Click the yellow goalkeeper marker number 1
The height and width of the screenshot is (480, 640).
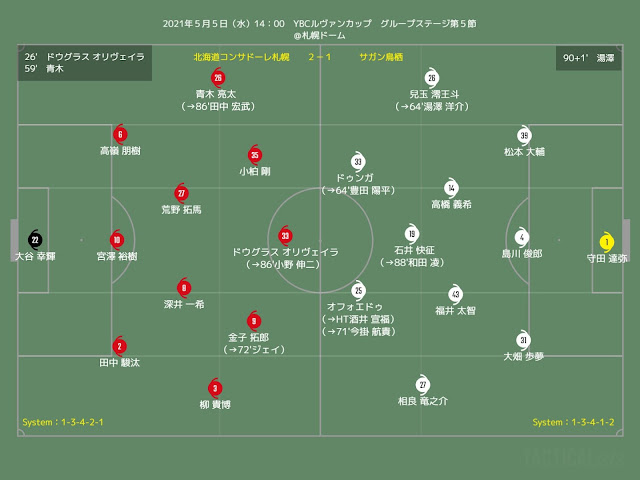coord(607,242)
